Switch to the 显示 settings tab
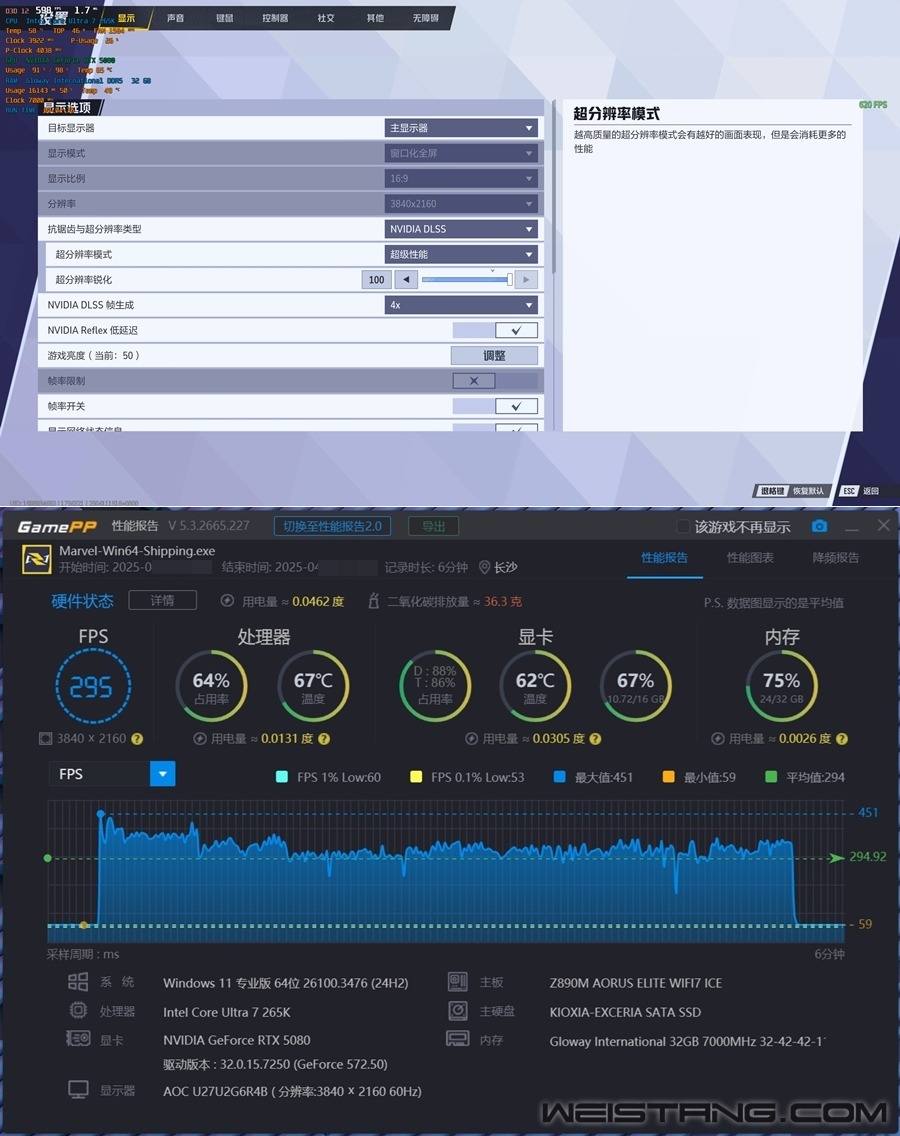Viewport: 900px width, 1136px height. tap(126, 18)
